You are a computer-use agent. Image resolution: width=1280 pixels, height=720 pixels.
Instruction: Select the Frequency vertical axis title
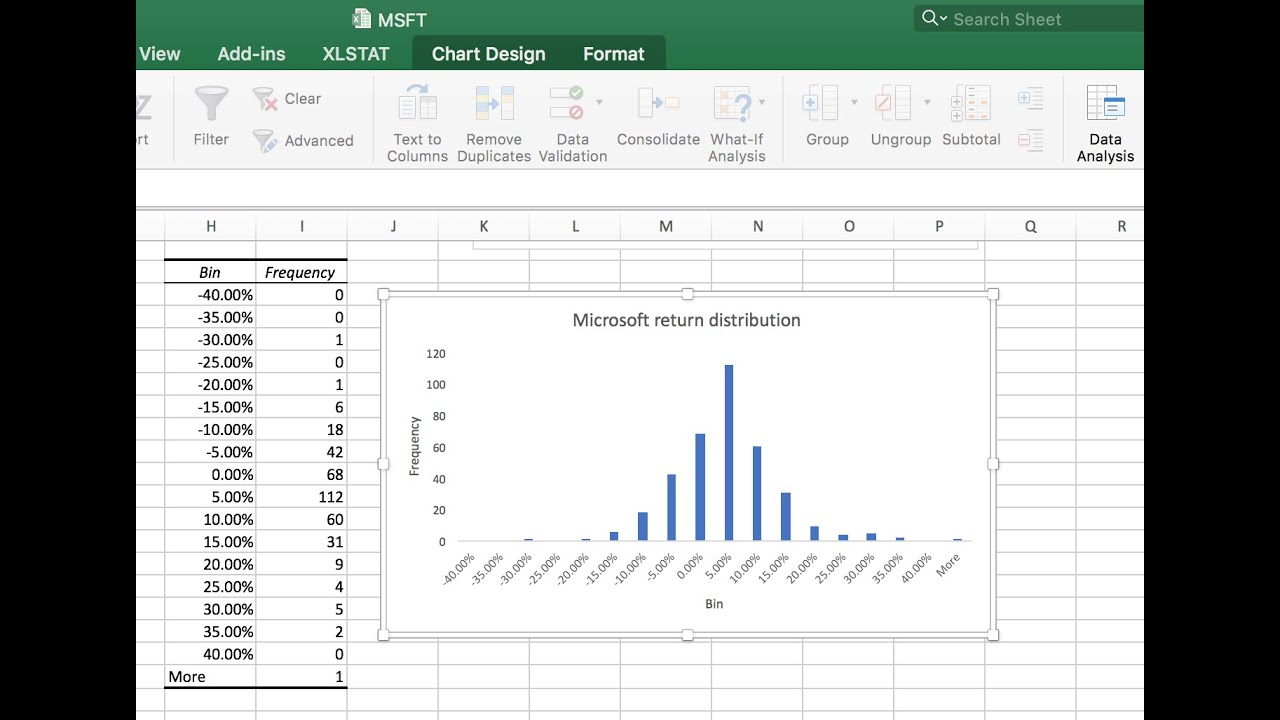[415, 446]
